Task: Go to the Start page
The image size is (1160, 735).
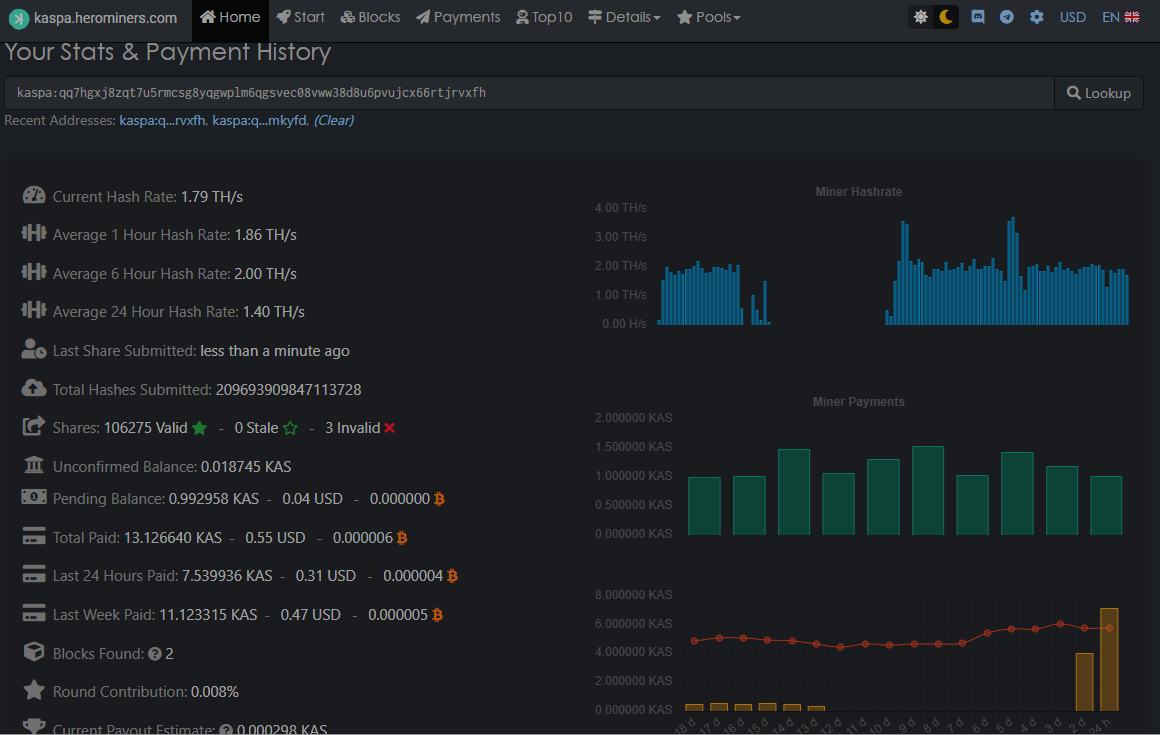Action: pyautogui.click(x=300, y=17)
